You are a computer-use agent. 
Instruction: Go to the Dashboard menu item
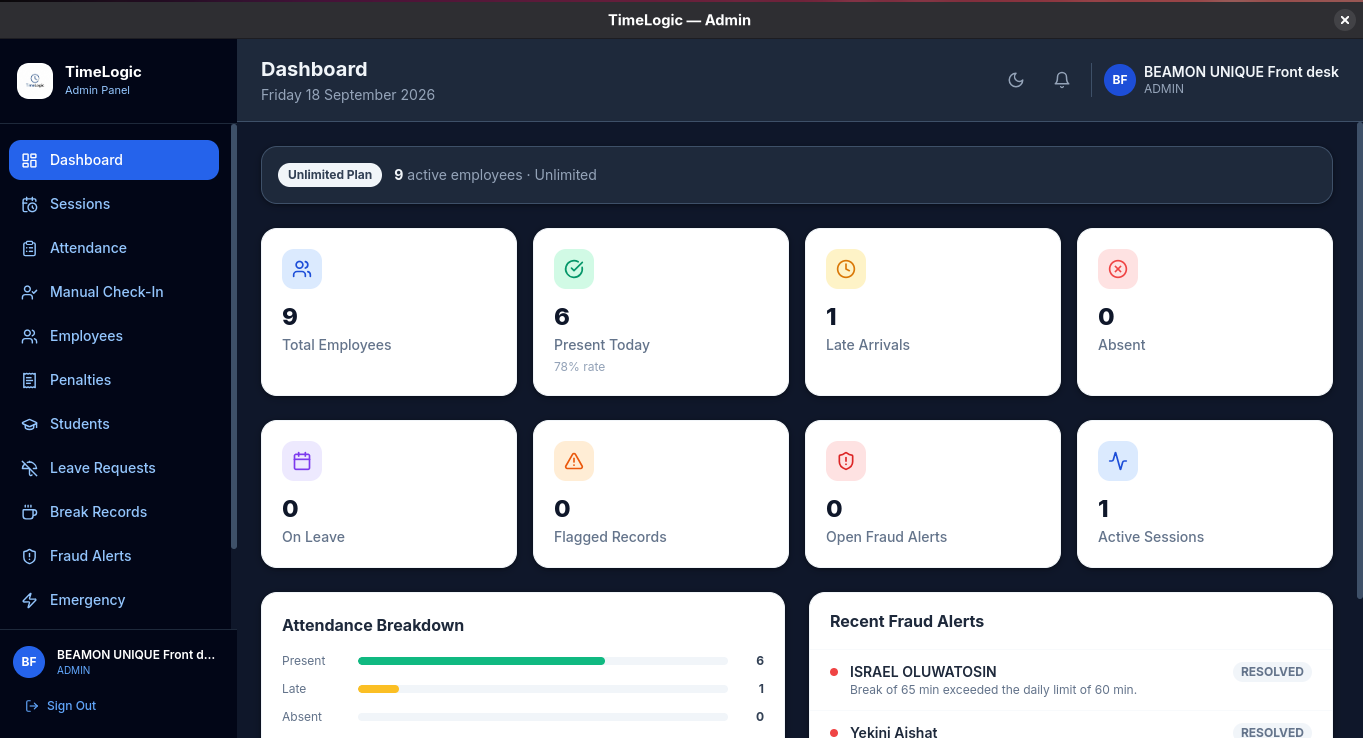click(x=114, y=160)
